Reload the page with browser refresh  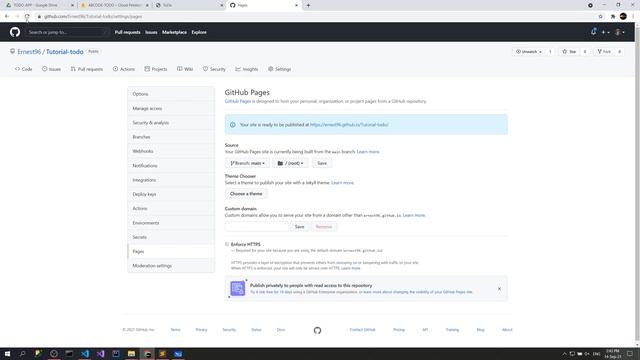27,17
